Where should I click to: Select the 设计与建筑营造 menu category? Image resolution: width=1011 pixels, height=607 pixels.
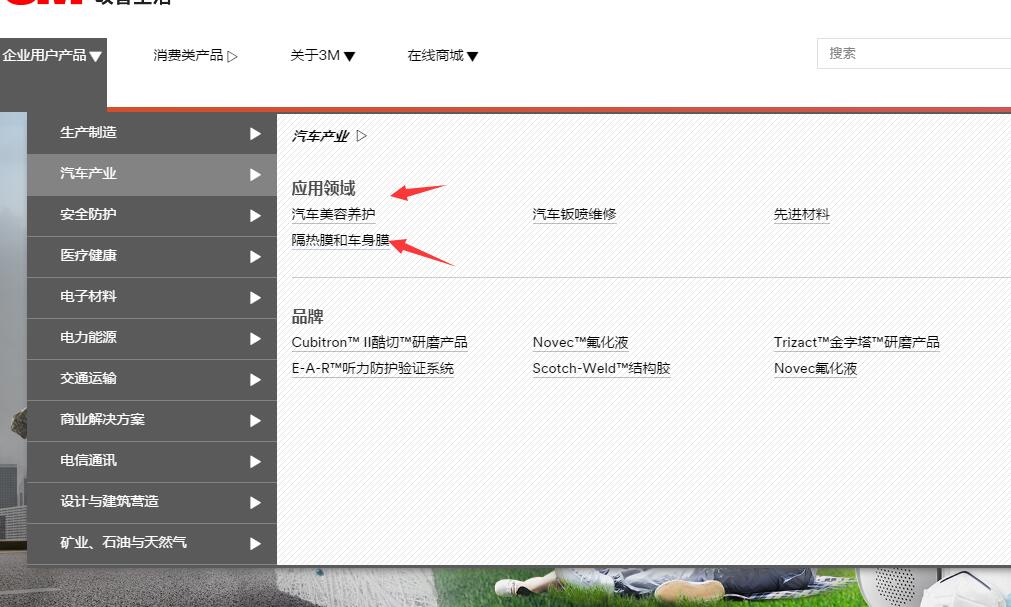tap(152, 502)
